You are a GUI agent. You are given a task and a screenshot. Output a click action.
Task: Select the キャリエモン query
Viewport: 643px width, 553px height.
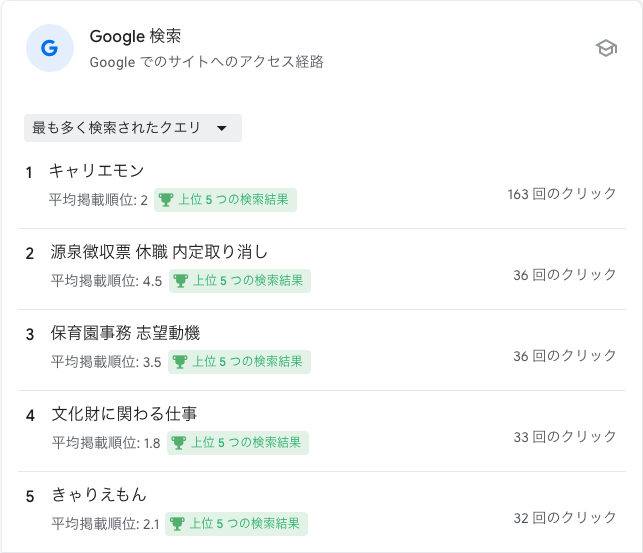point(96,171)
